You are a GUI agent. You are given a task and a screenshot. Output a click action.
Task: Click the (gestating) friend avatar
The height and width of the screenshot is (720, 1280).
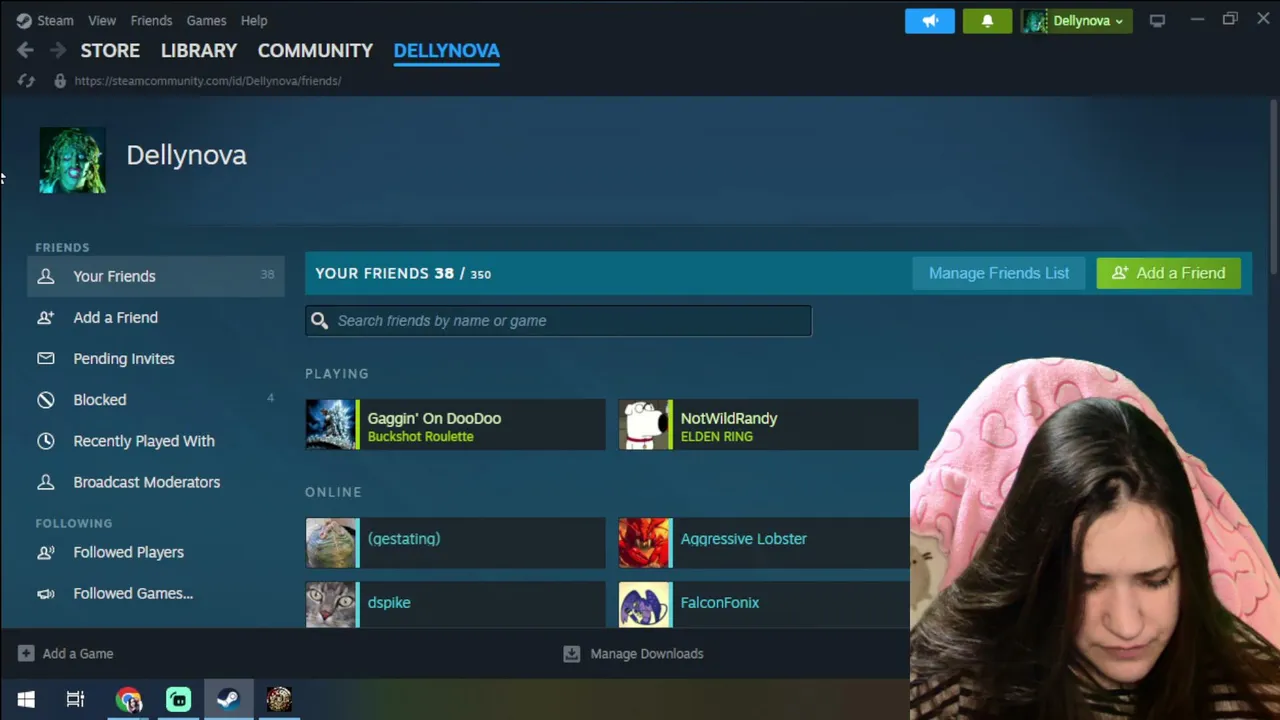(x=331, y=543)
